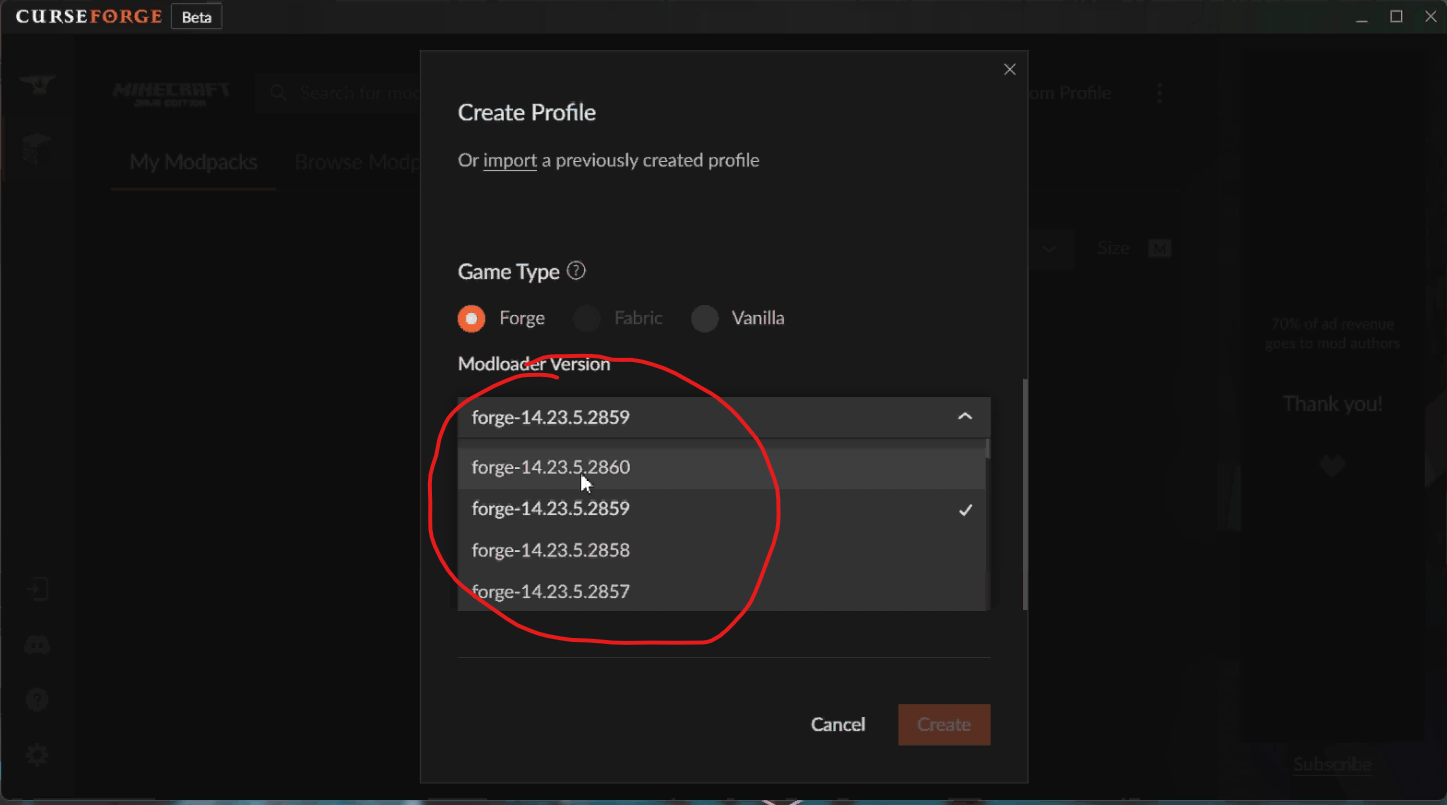Switch to My Modpacks tab
Viewport: 1447px width, 805px height.
[x=194, y=162]
